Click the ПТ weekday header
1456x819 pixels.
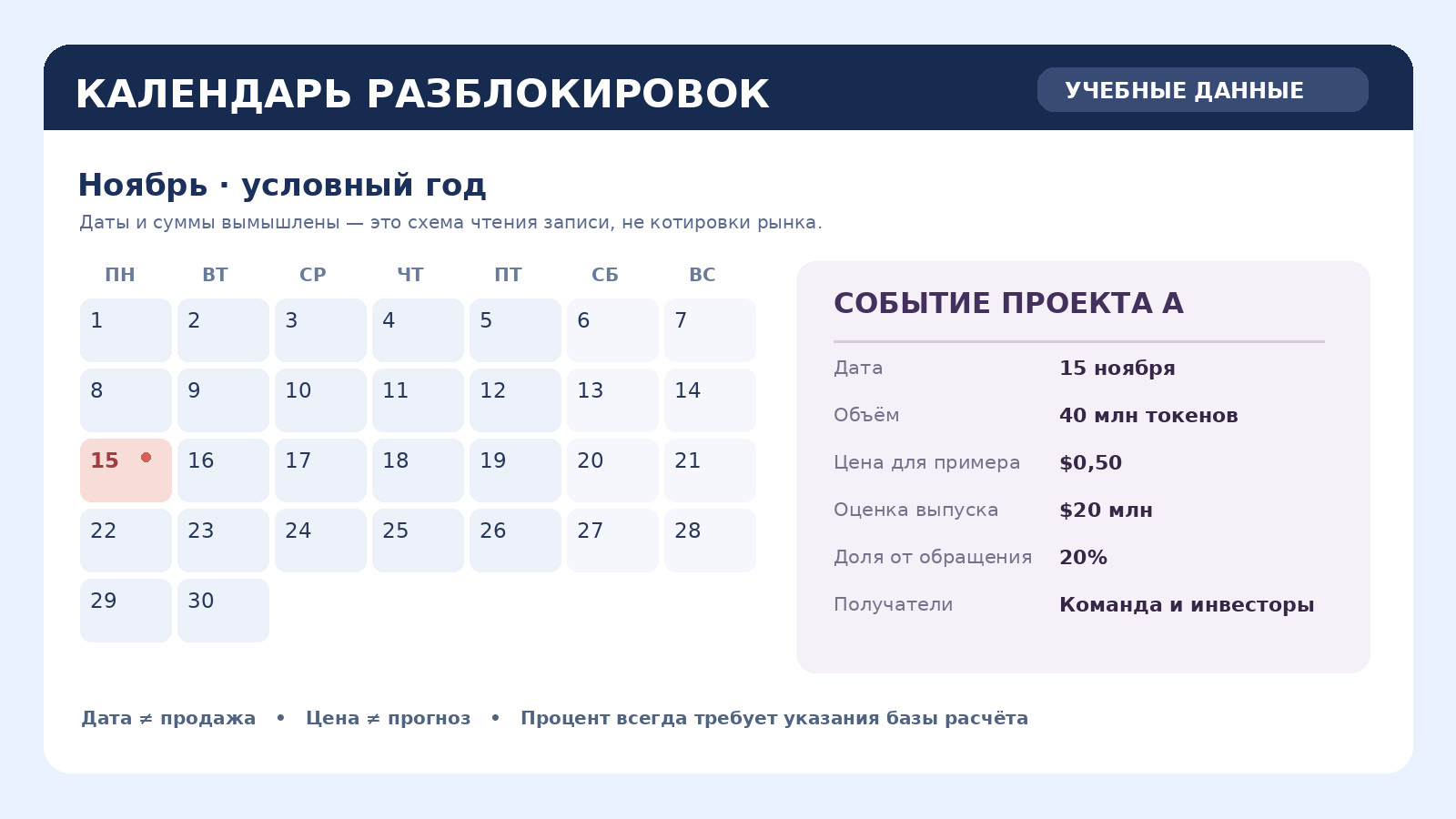coord(508,275)
